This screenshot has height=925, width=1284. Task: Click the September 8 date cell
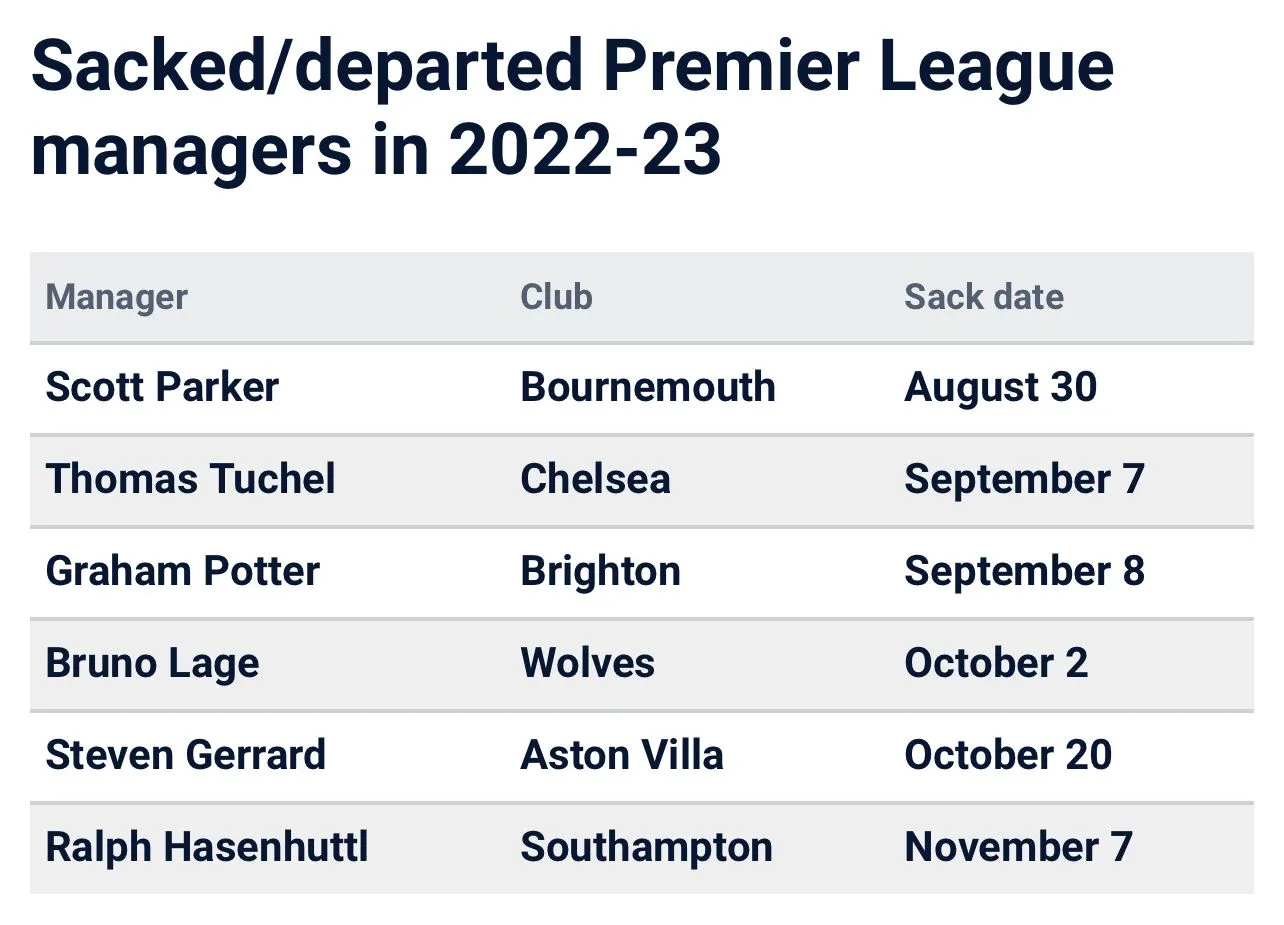[1024, 571]
